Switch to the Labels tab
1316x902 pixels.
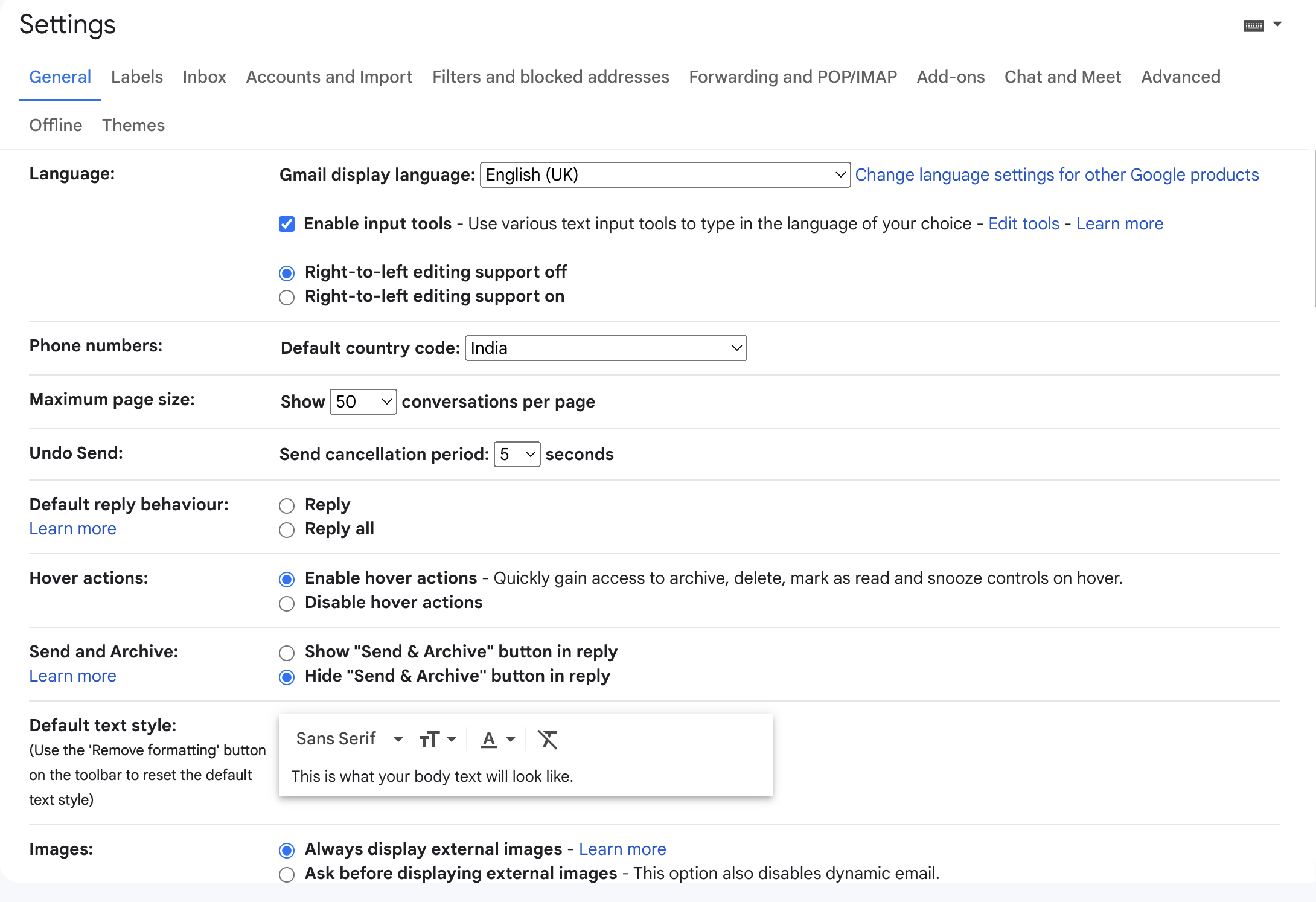click(x=137, y=77)
